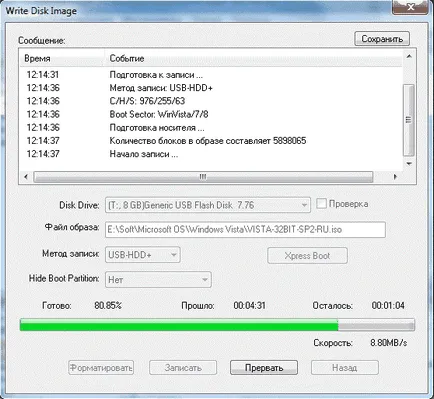Click the elapsed time 00:04:31

point(249,305)
